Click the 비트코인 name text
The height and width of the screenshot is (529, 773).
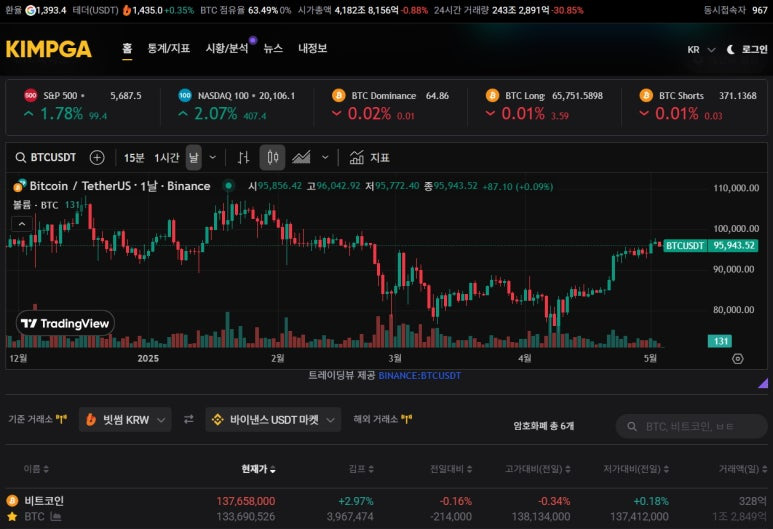[x=44, y=501]
